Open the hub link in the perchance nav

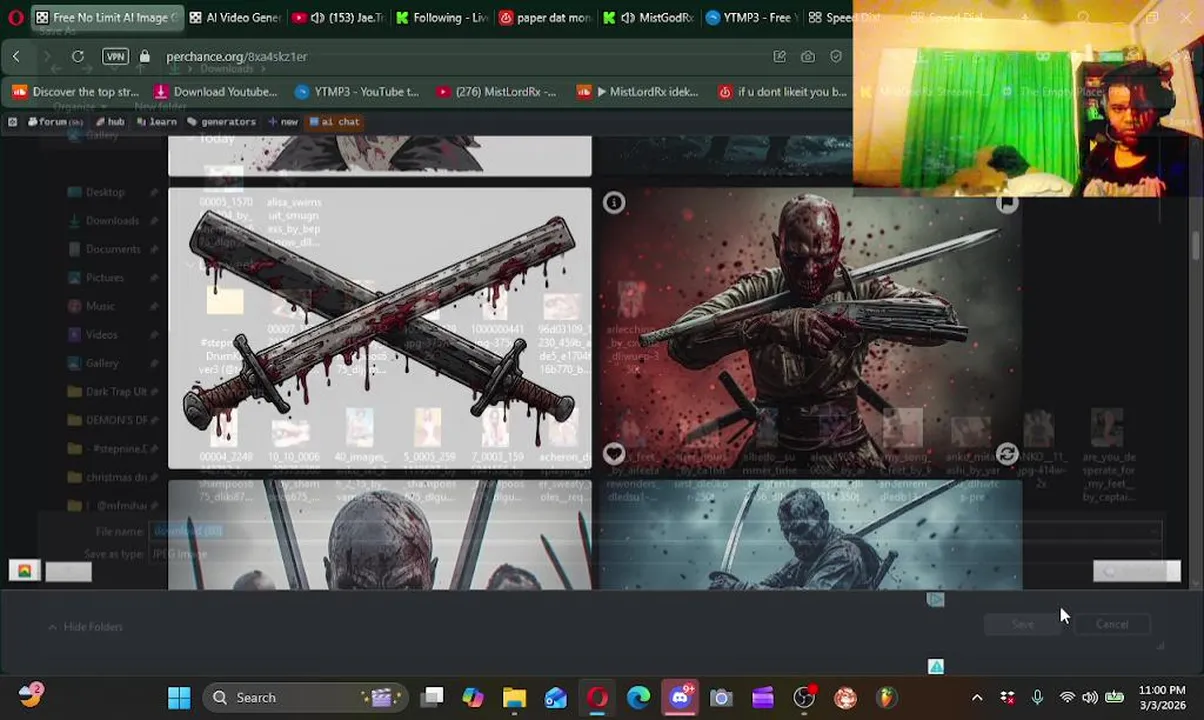[x=109, y=122]
